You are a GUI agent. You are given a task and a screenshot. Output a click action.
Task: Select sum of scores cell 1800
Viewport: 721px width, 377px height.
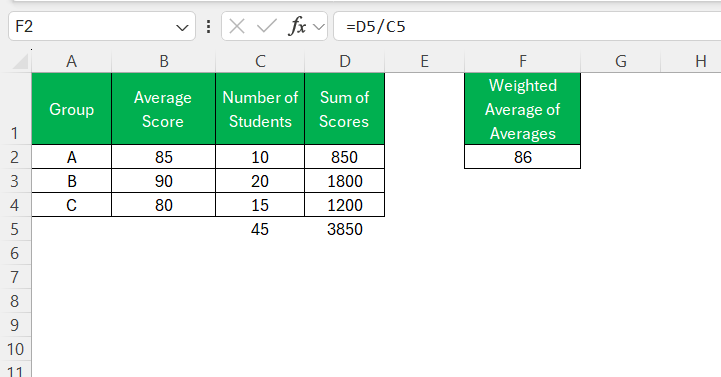tap(344, 181)
